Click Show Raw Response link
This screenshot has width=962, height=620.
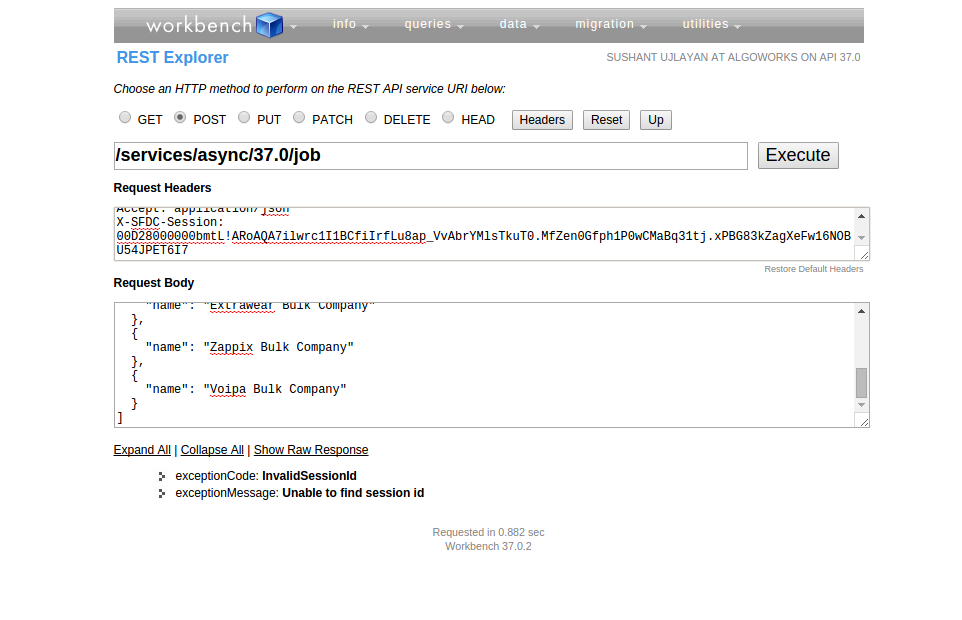[311, 450]
